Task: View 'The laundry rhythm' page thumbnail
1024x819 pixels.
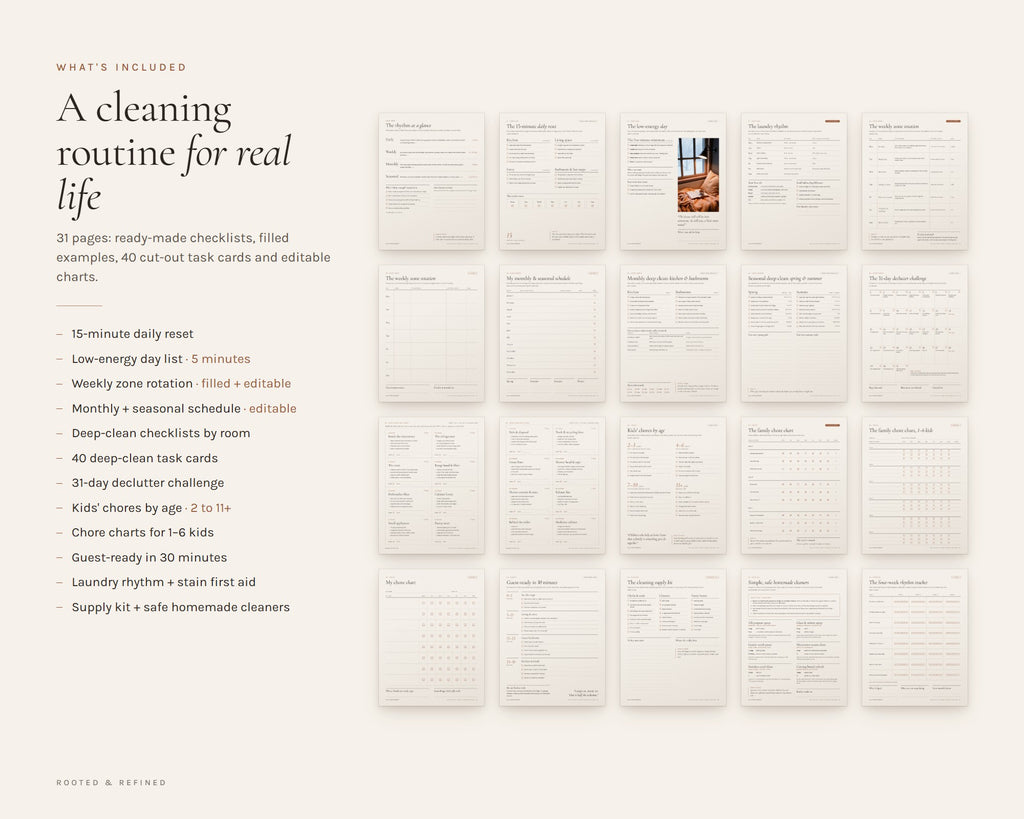Action: [x=794, y=181]
